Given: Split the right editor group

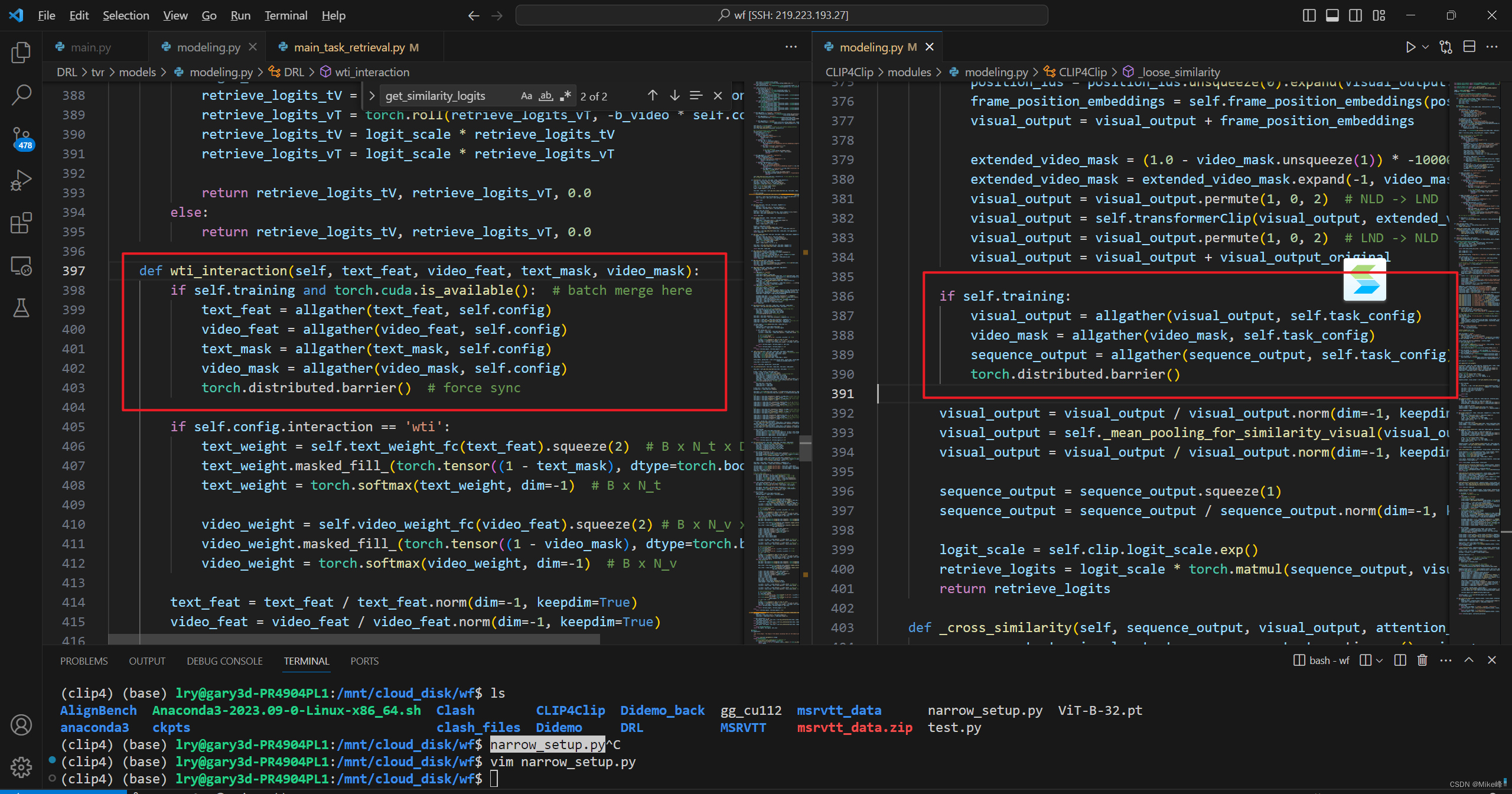Looking at the screenshot, I should click(x=1469, y=47).
